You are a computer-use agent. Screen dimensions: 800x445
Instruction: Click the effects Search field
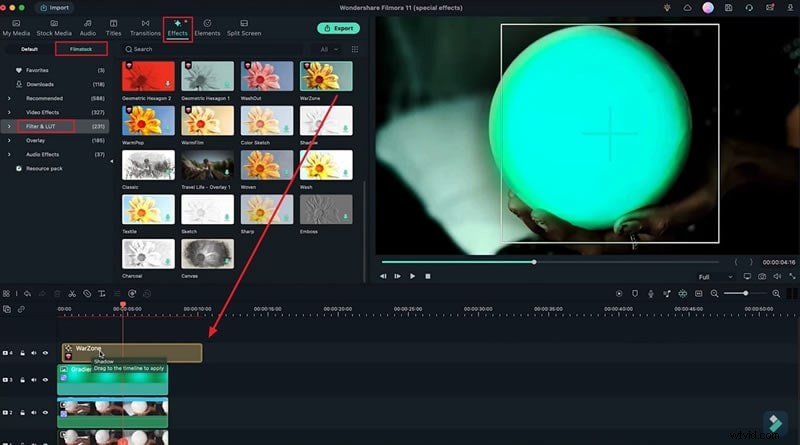214,49
